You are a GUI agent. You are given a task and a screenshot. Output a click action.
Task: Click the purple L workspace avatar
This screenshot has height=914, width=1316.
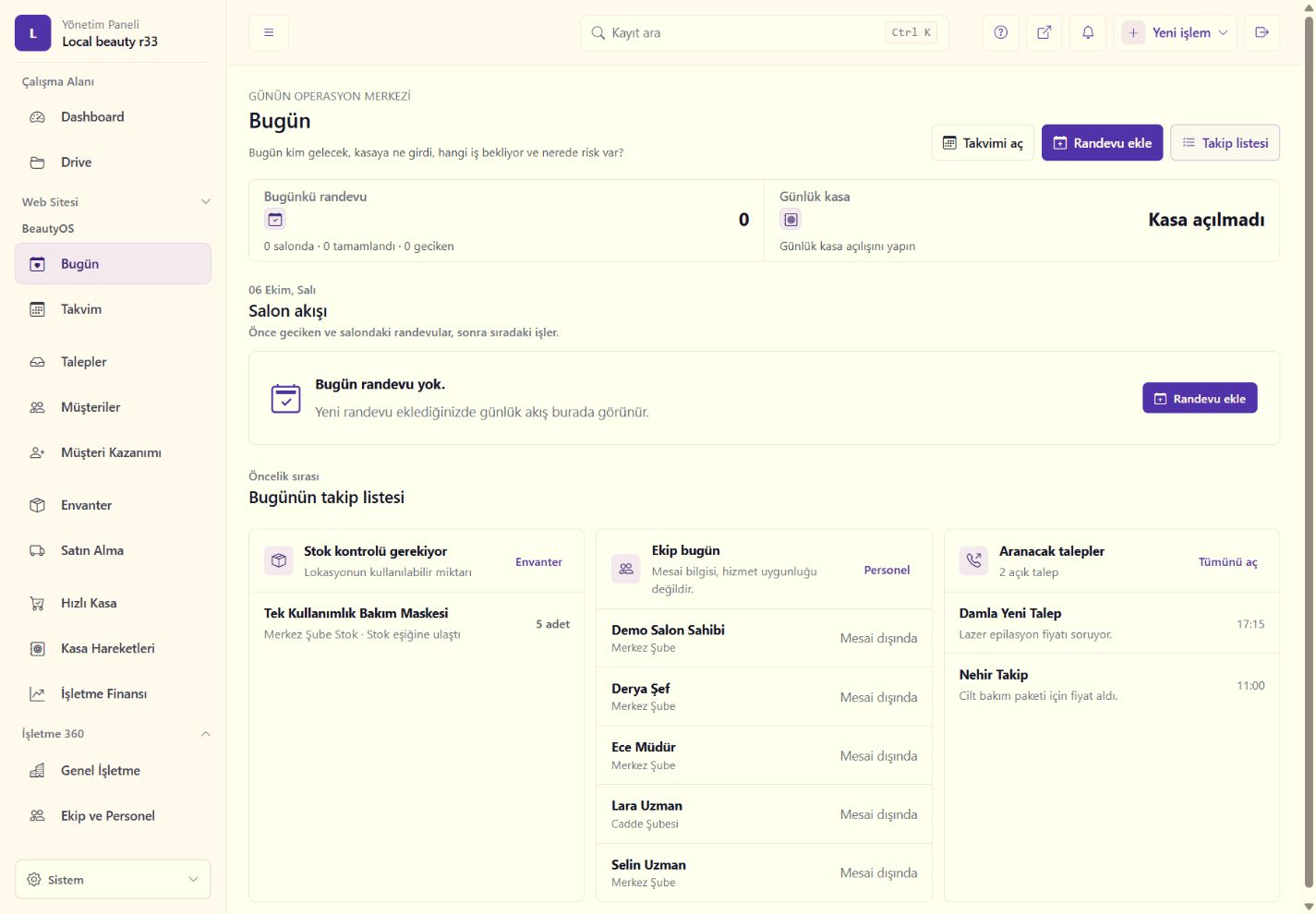click(33, 32)
